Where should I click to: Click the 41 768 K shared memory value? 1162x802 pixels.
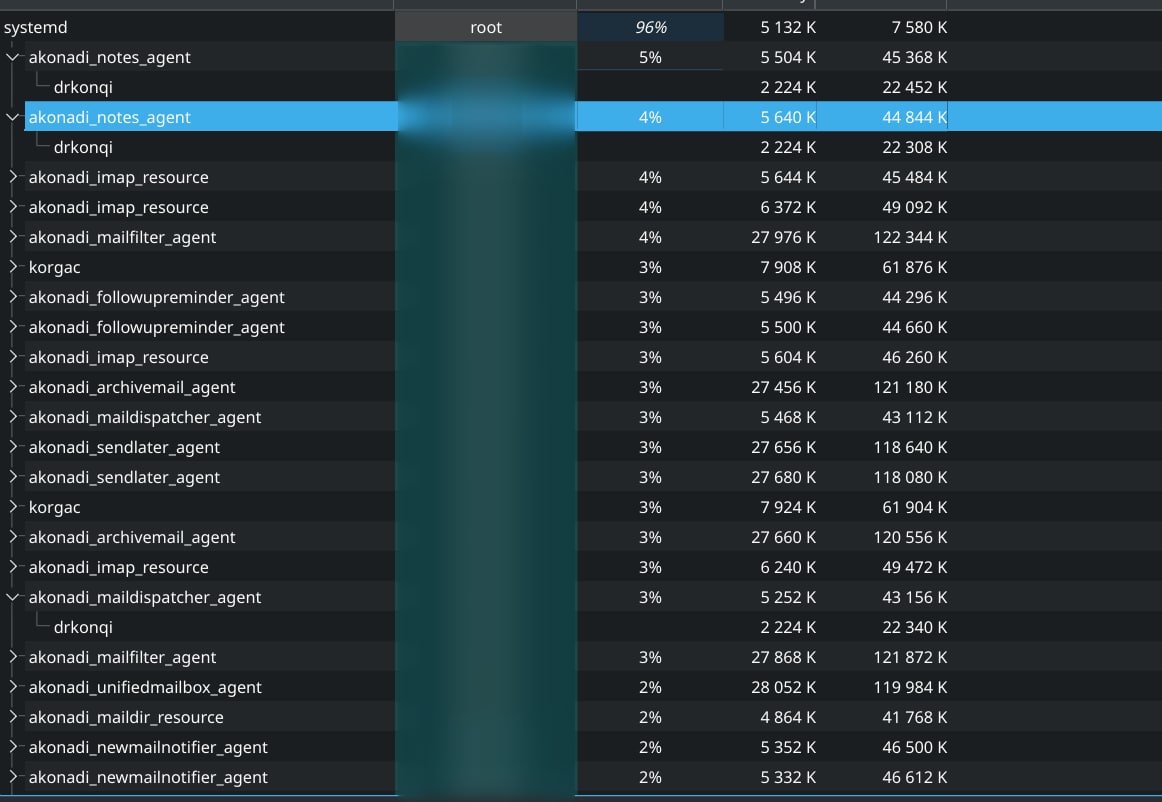pyautogui.click(x=914, y=718)
